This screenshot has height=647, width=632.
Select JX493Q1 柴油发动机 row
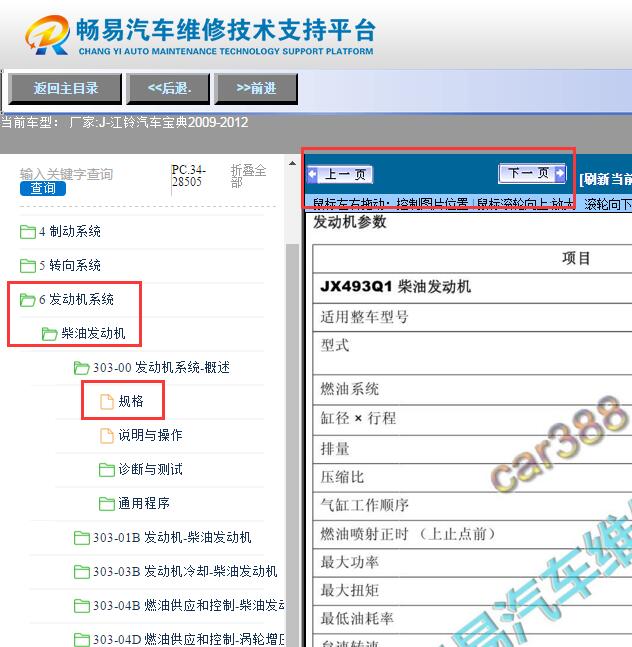[472, 287]
